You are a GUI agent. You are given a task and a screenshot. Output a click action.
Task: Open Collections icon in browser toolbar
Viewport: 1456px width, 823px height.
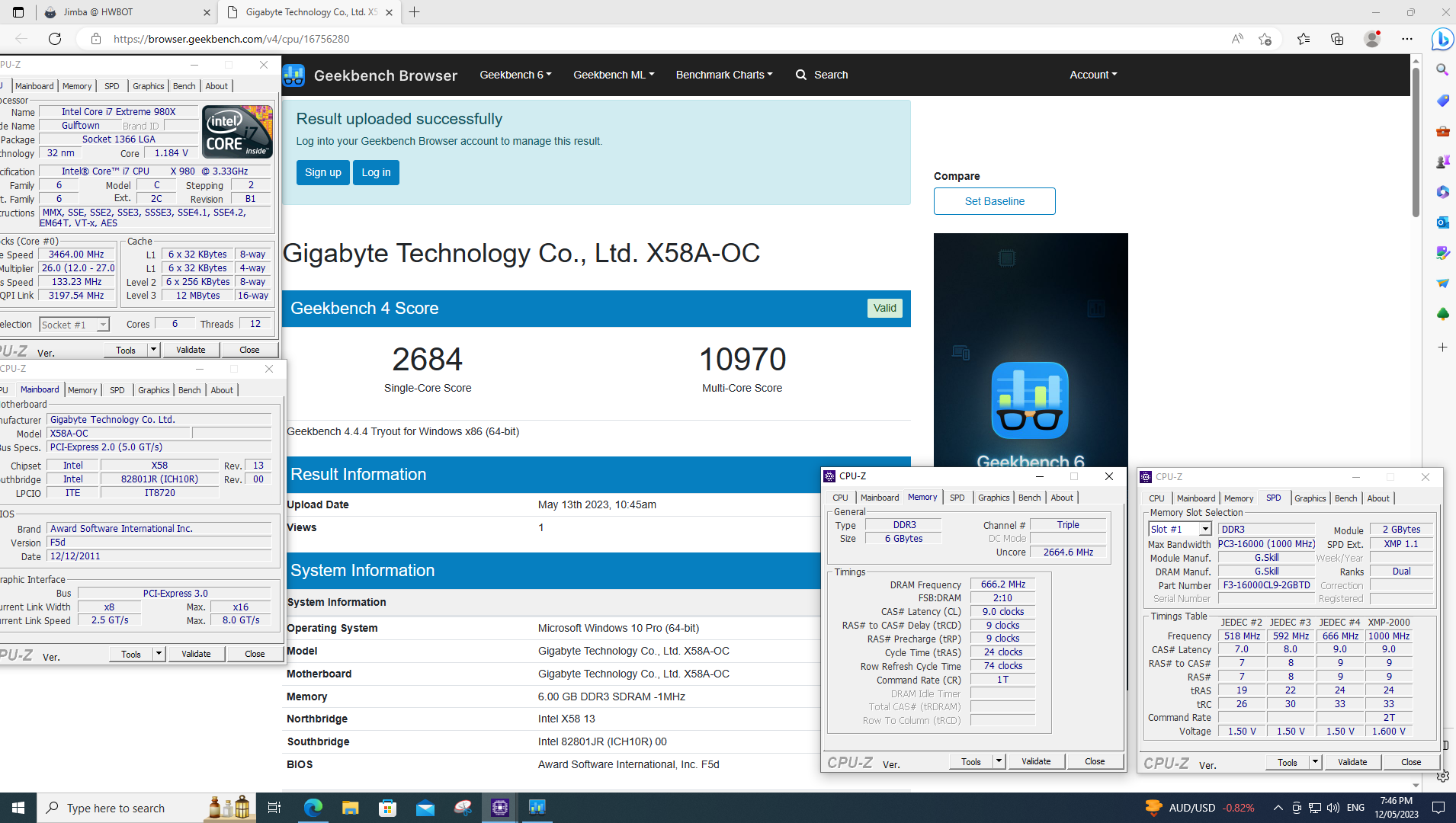1337,39
